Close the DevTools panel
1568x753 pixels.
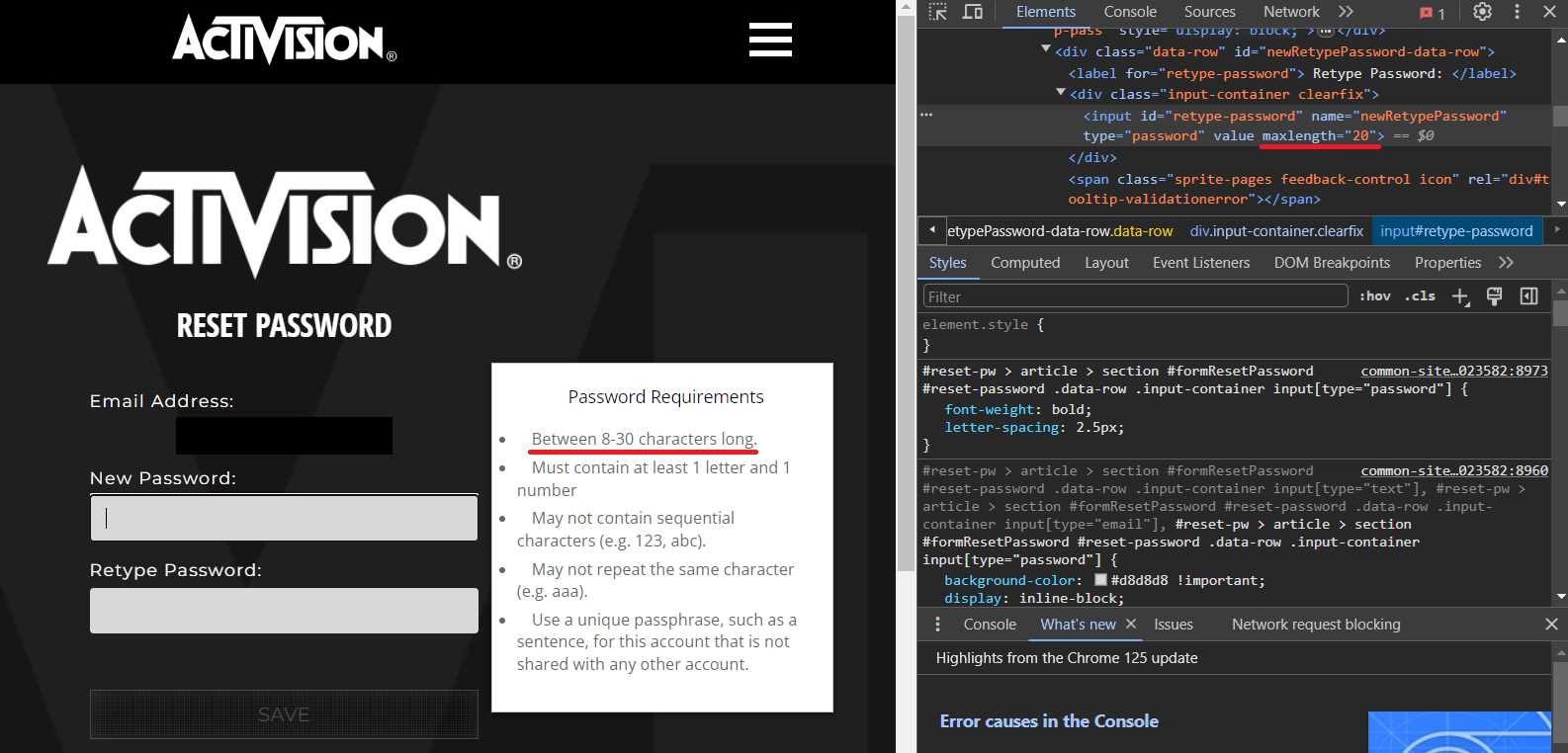1549,12
